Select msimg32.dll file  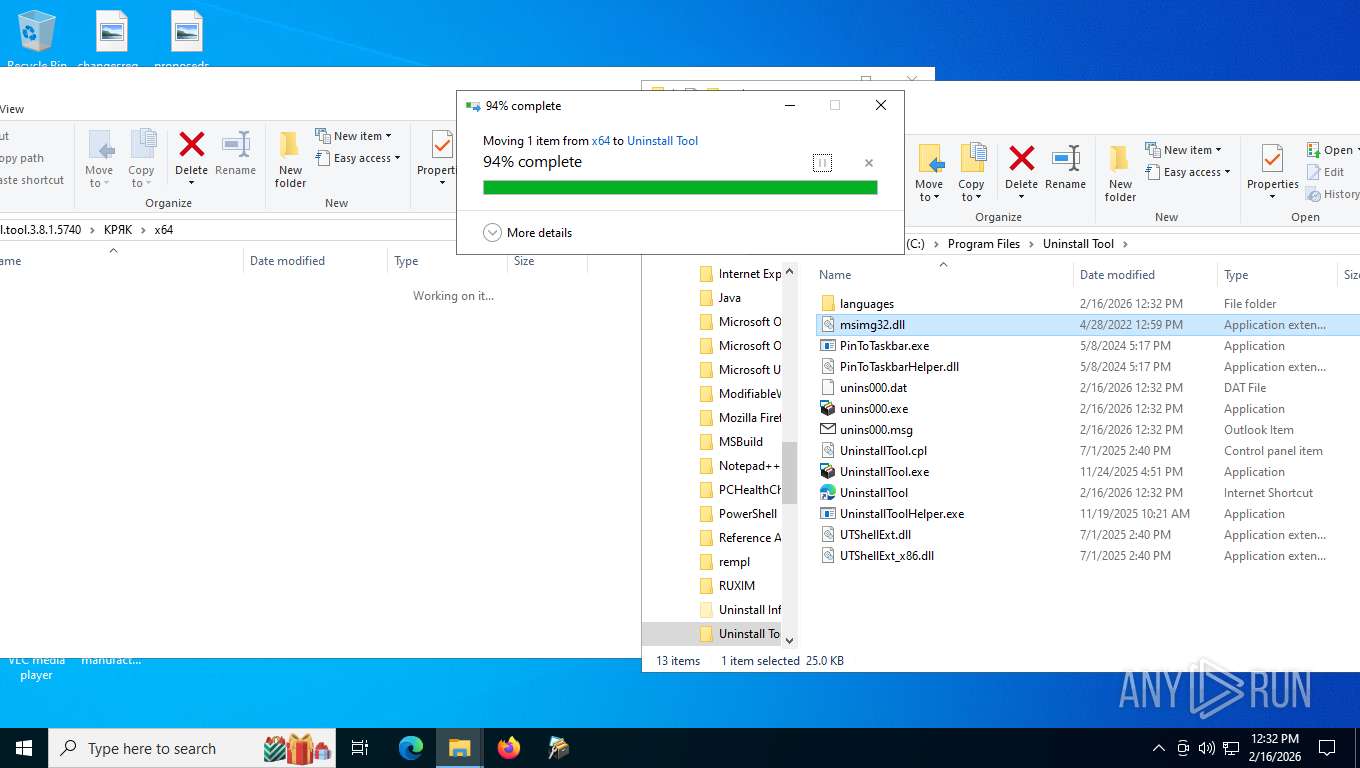(x=872, y=325)
